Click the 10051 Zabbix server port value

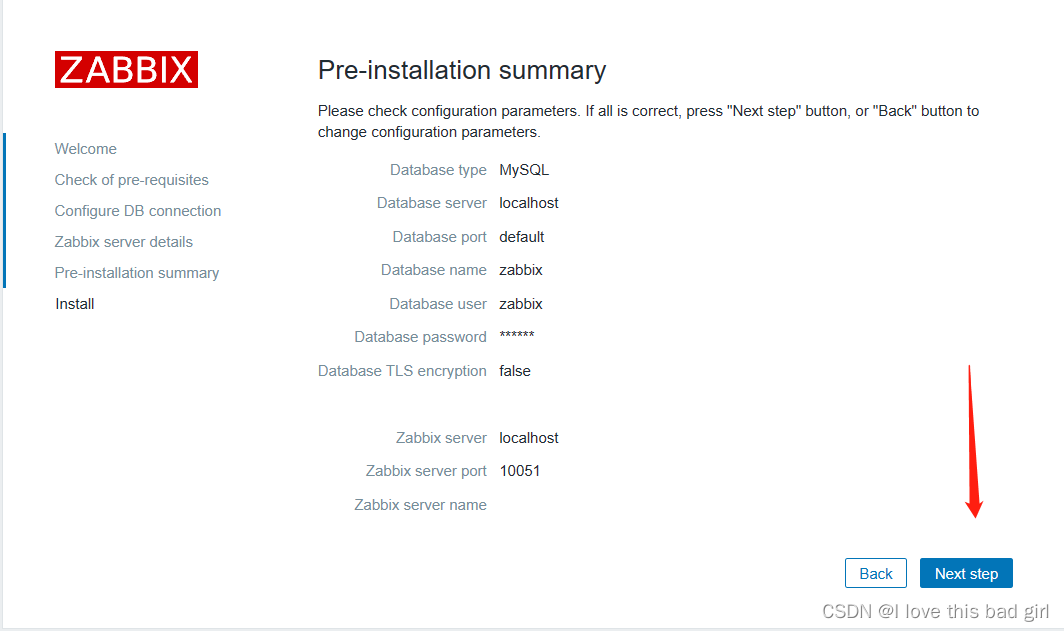[520, 470]
